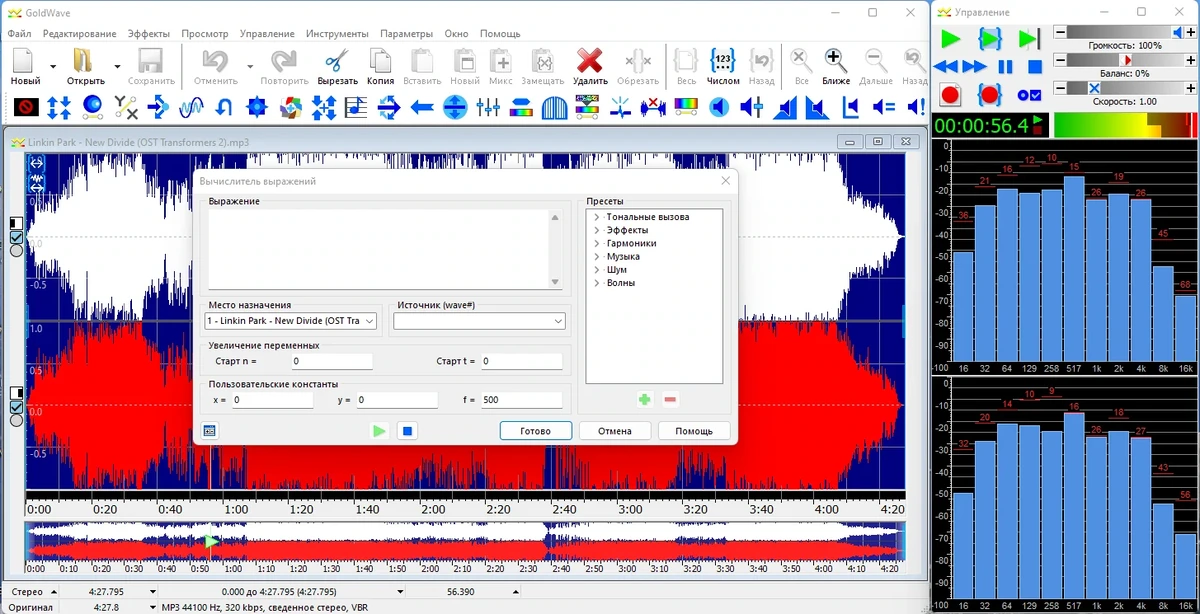Screen dimensions: 1200x614
Task: Open the Источник (wave#) combo box
Action: (479, 321)
